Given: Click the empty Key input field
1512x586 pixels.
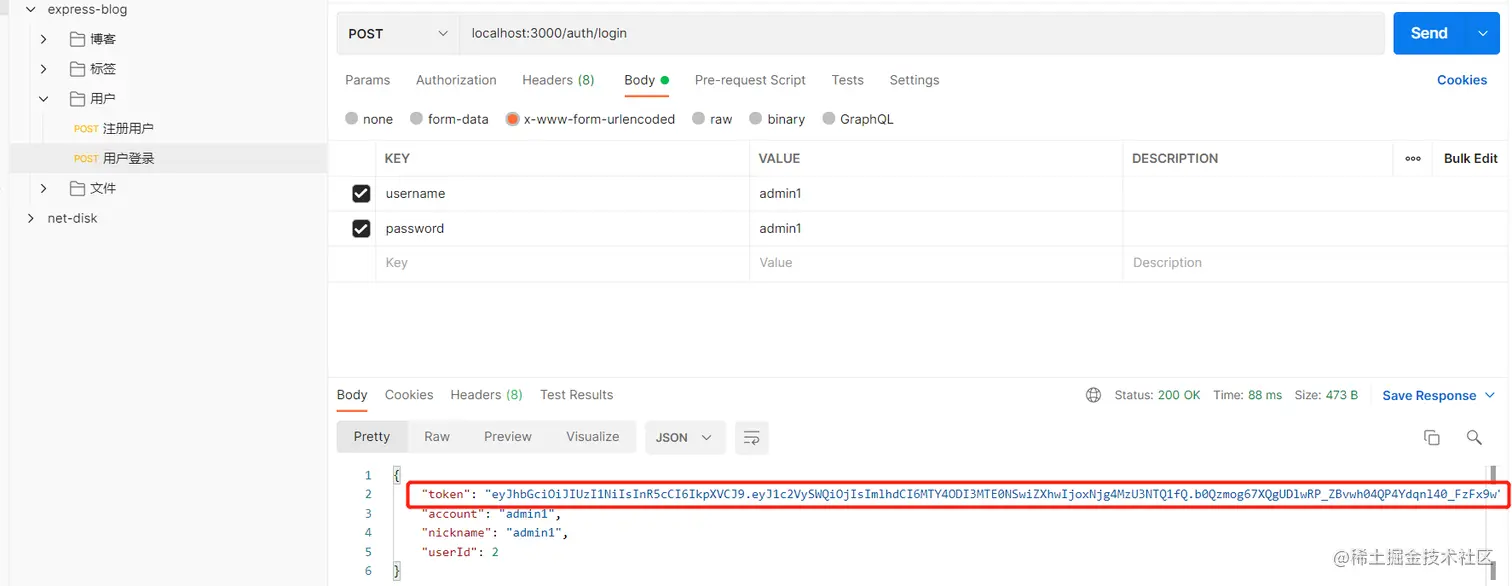Looking at the screenshot, I should click(562, 263).
